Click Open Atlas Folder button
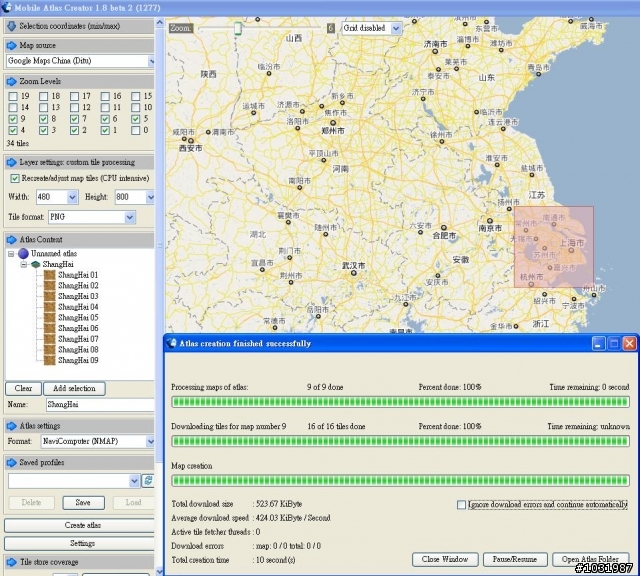640x576 pixels. click(x=590, y=559)
